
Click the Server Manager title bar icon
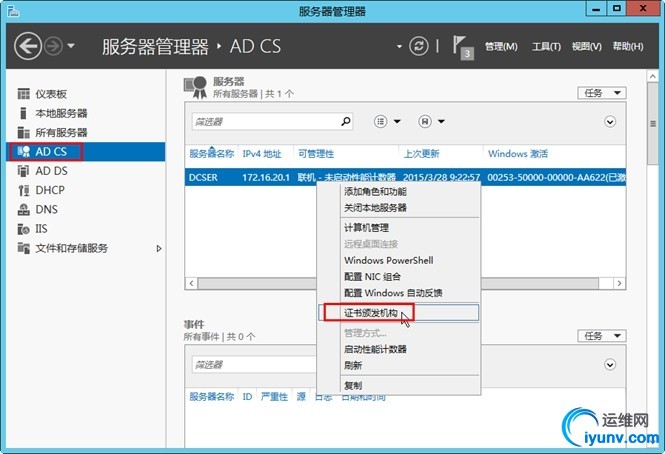click(x=13, y=11)
